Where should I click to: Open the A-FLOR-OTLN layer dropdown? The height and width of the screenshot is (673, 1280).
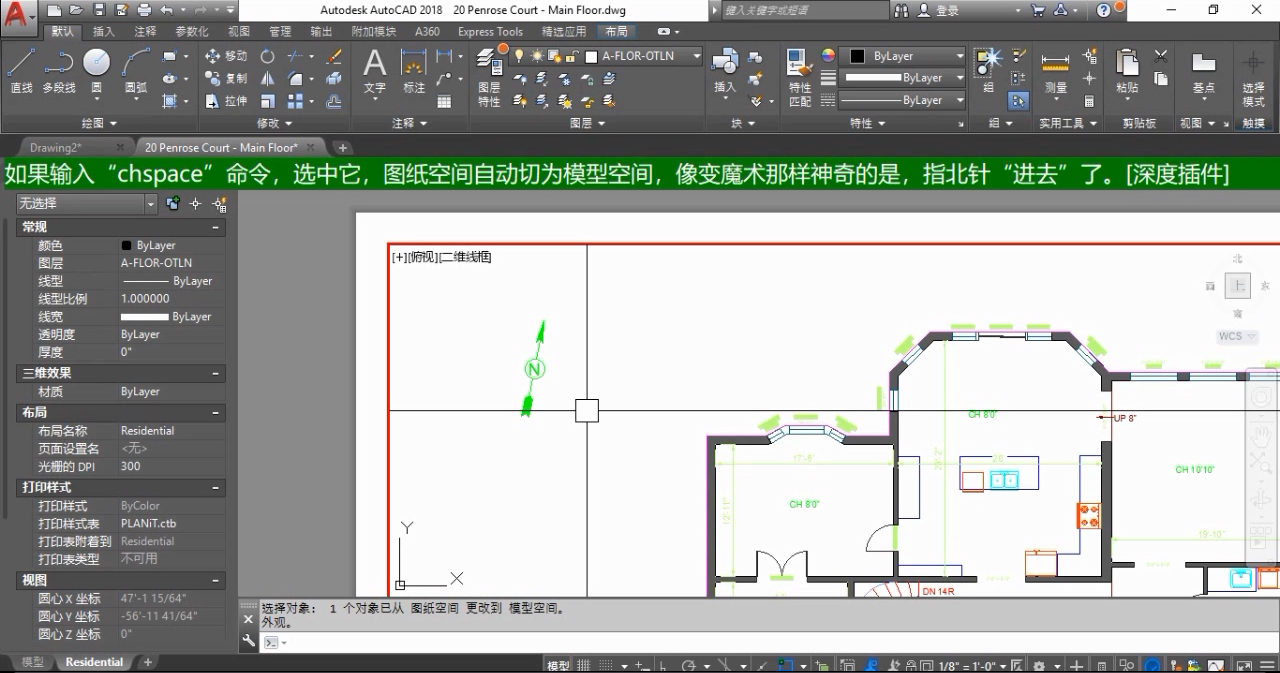[697, 56]
